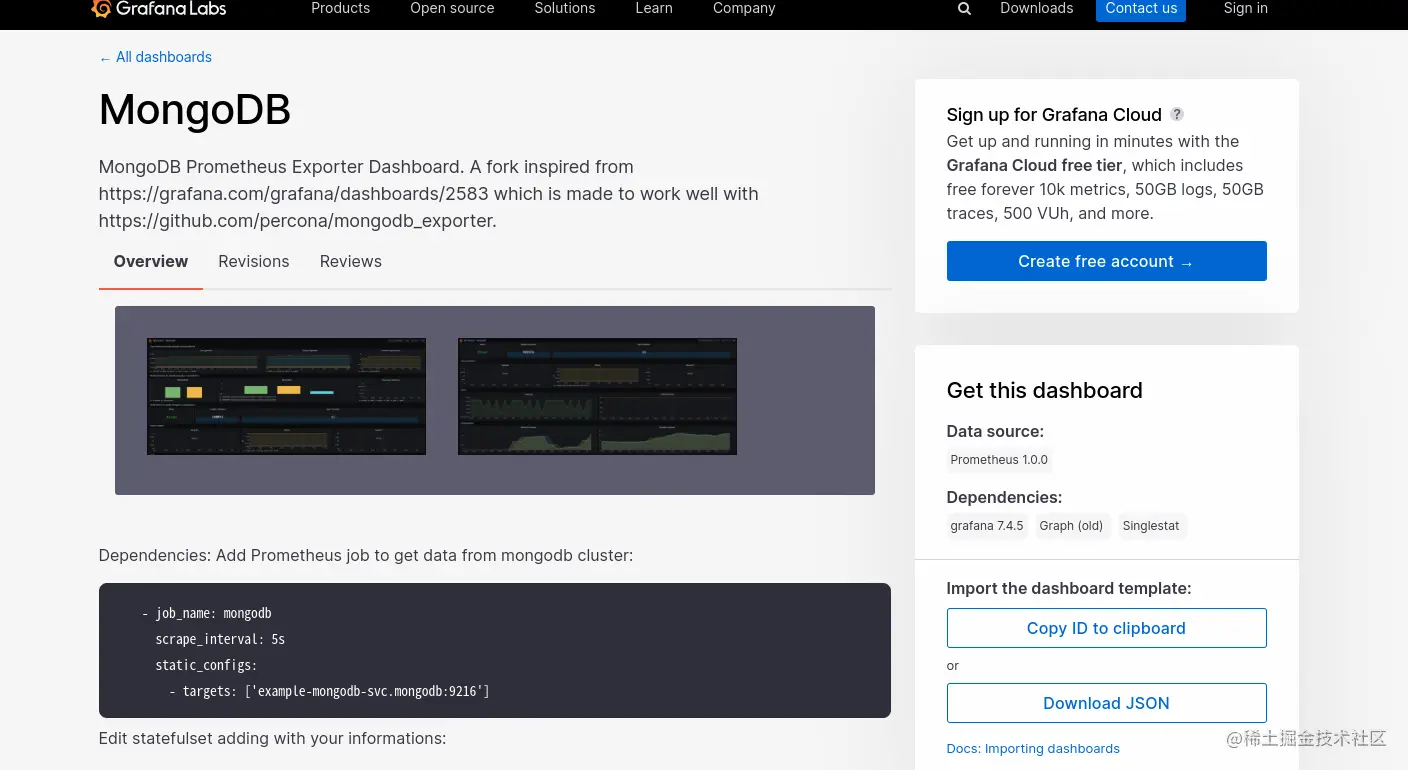Open the Open source menu
The height and width of the screenshot is (770, 1408).
click(x=452, y=8)
